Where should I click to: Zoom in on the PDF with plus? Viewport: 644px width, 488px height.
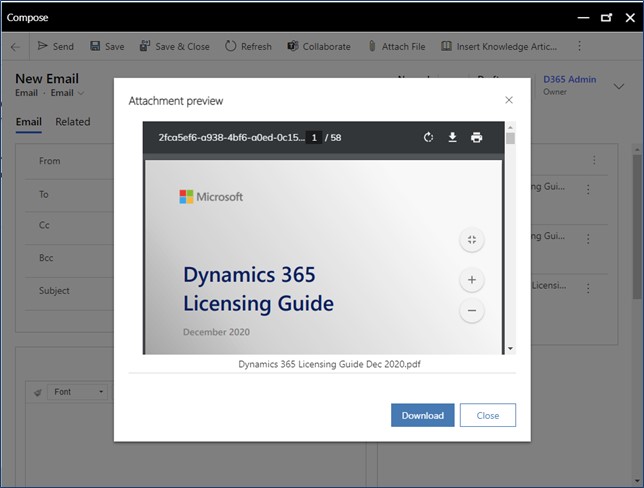coord(472,280)
